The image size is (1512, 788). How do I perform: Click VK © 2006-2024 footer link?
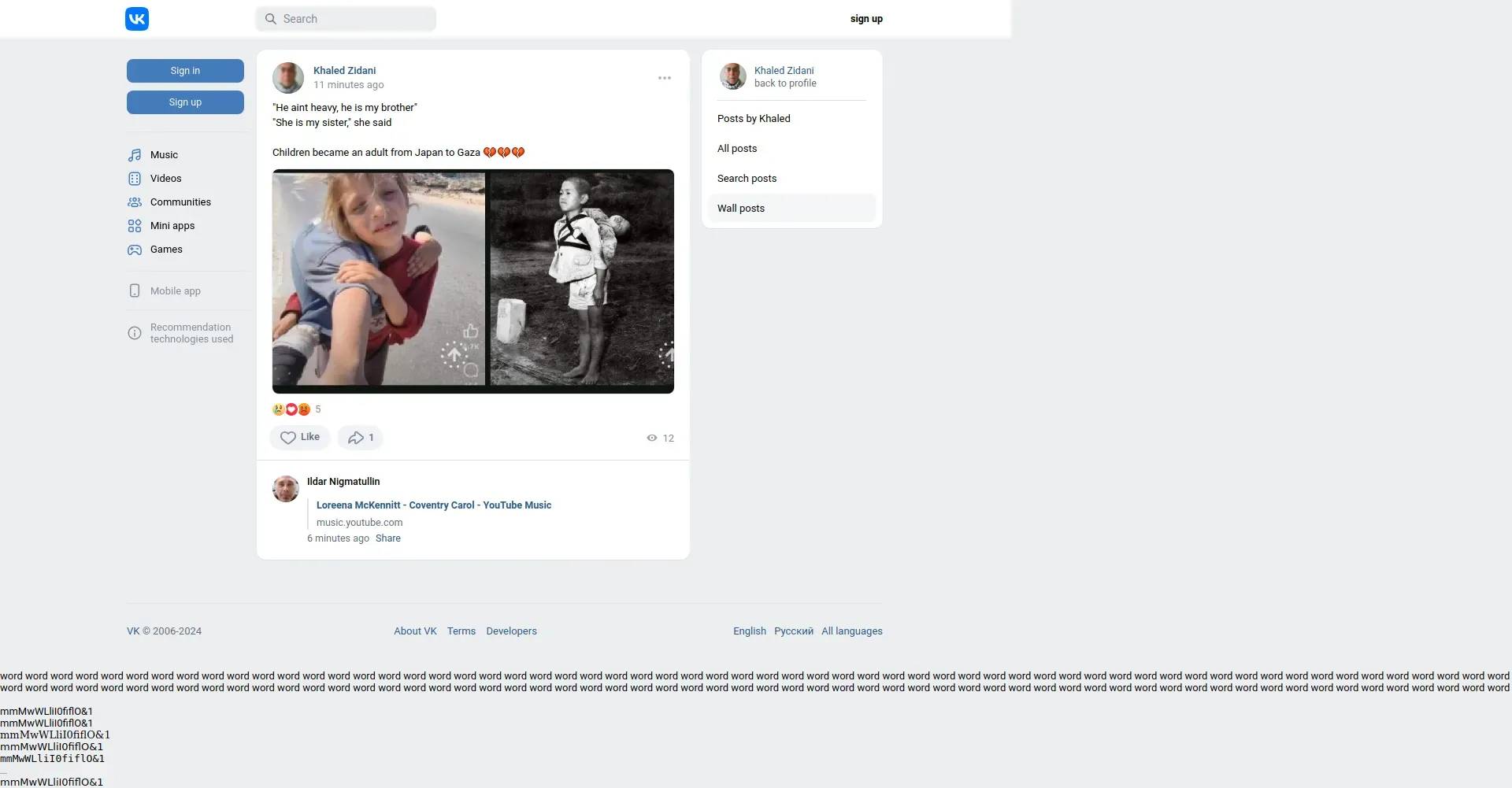pos(164,631)
